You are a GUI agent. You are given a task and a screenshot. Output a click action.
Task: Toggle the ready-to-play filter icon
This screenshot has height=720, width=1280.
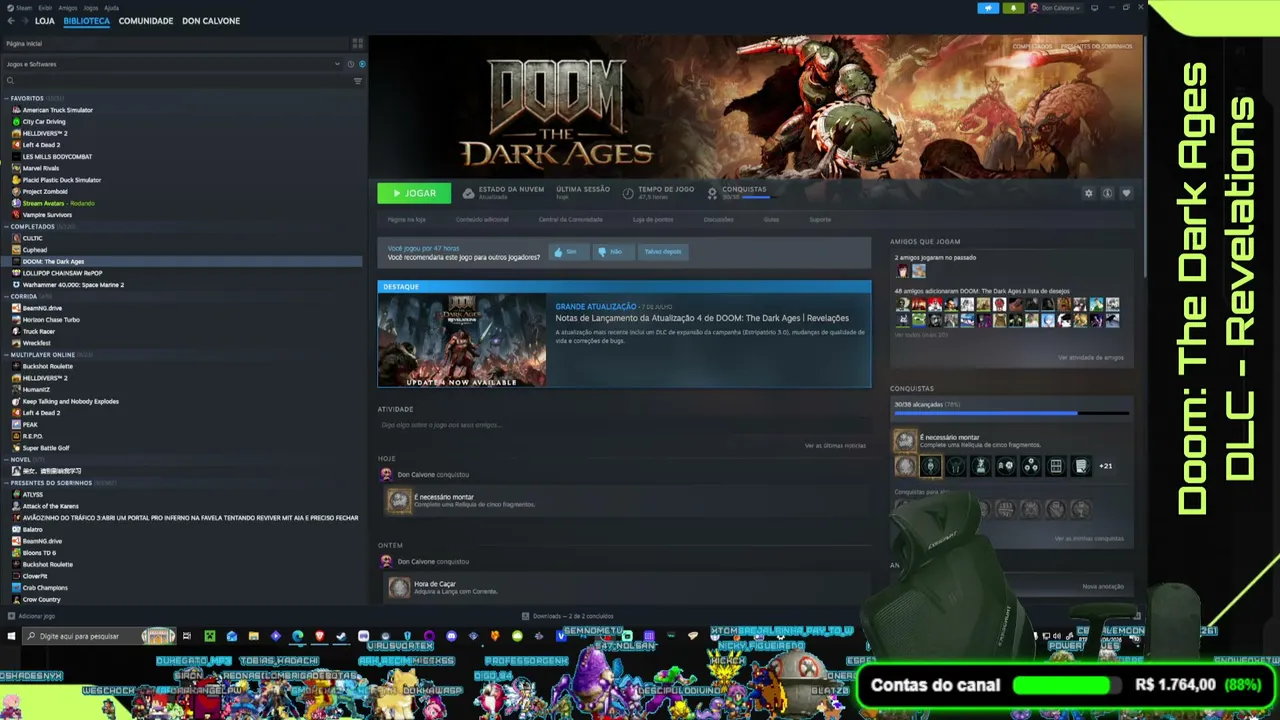362,64
